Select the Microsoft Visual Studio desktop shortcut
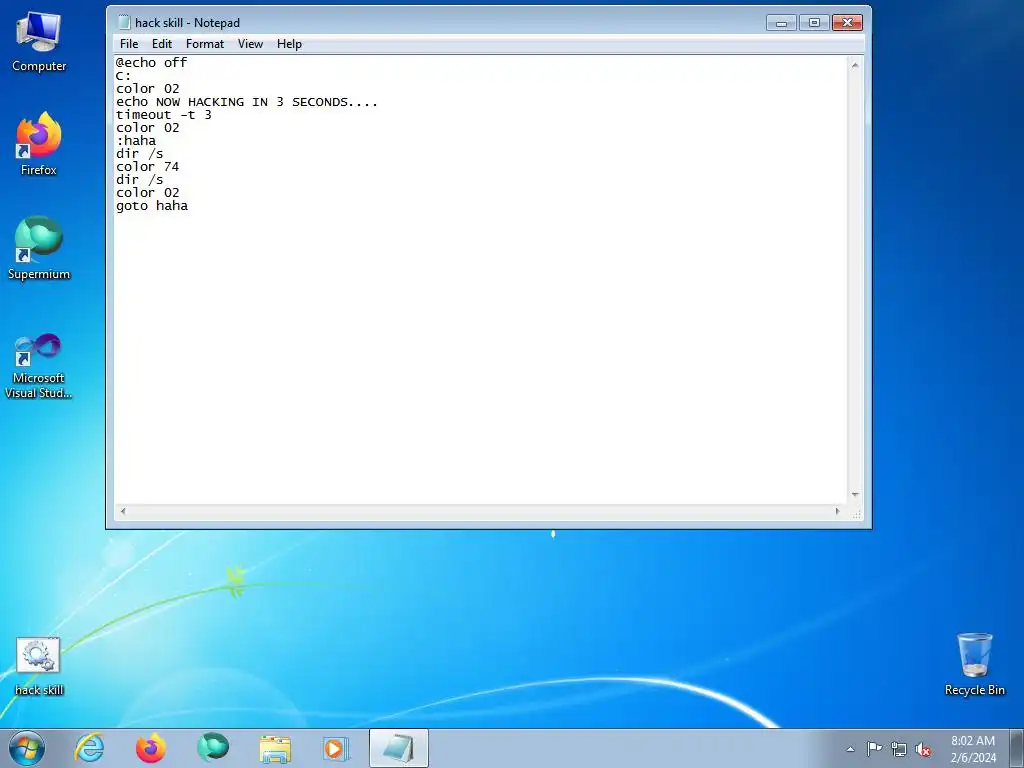 pyautogui.click(x=39, y=366)
